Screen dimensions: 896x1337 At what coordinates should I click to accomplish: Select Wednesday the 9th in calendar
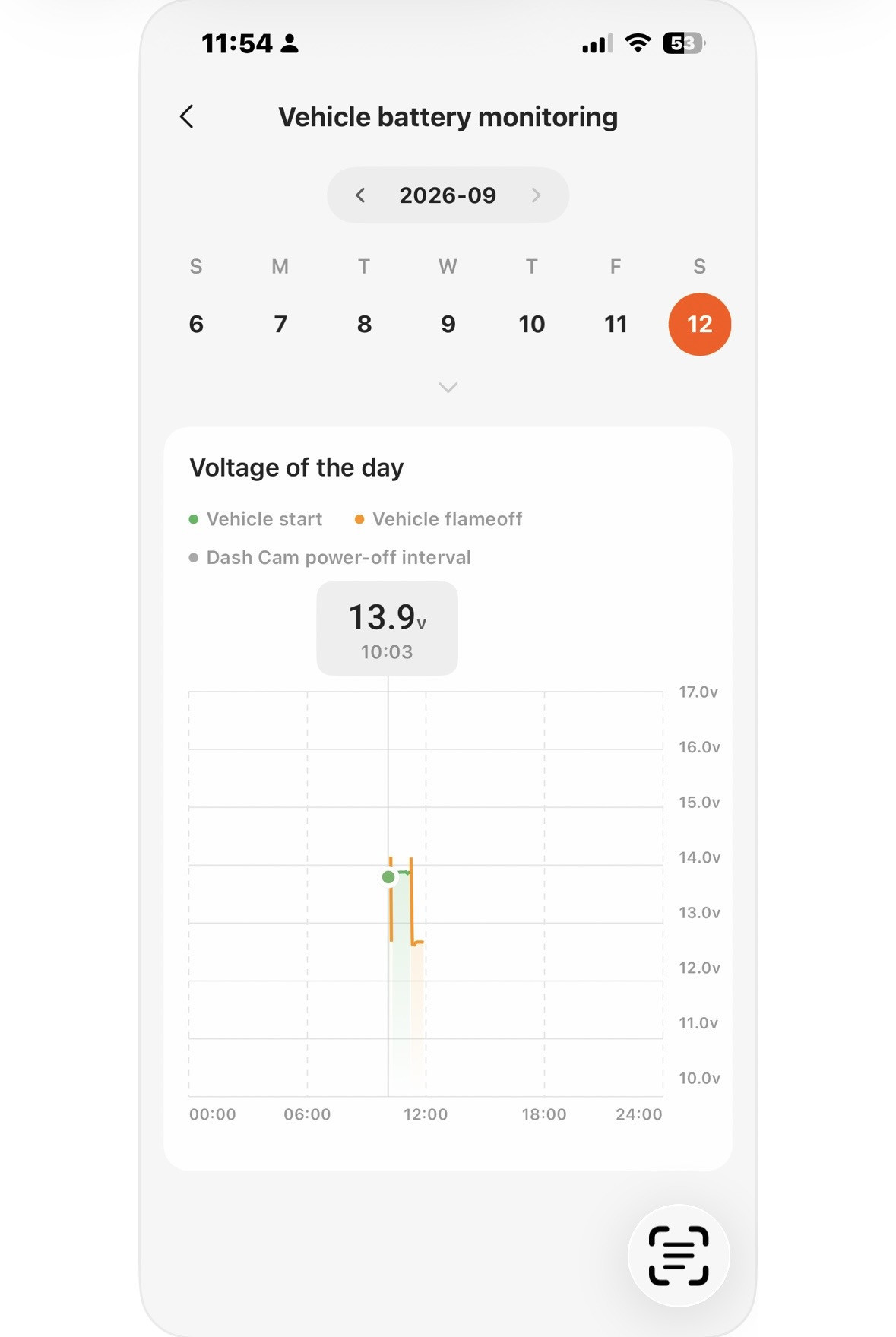click(x=448, y=325)
